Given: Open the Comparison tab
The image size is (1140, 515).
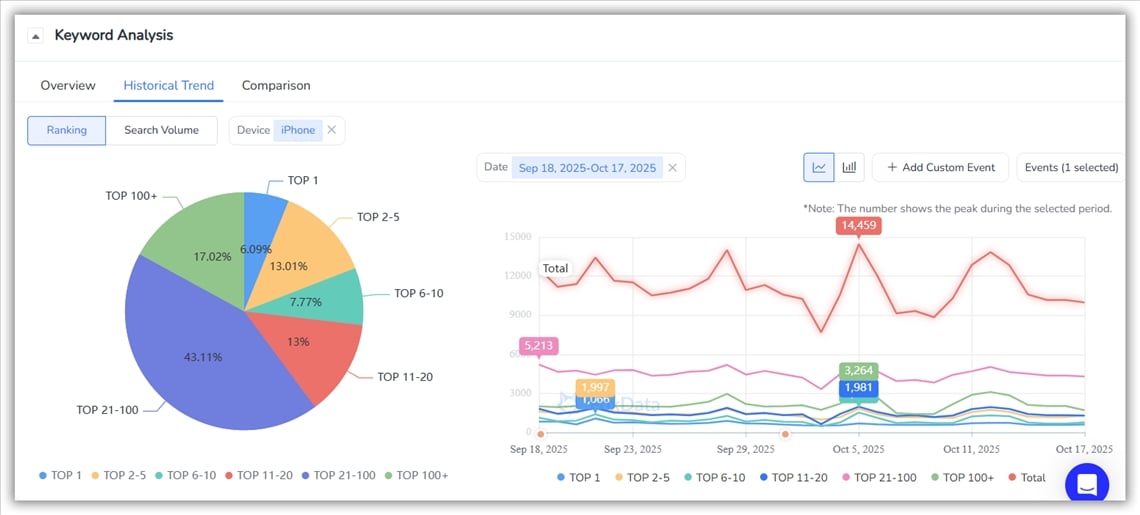Looking at the screenshot, I should [276, 85].
